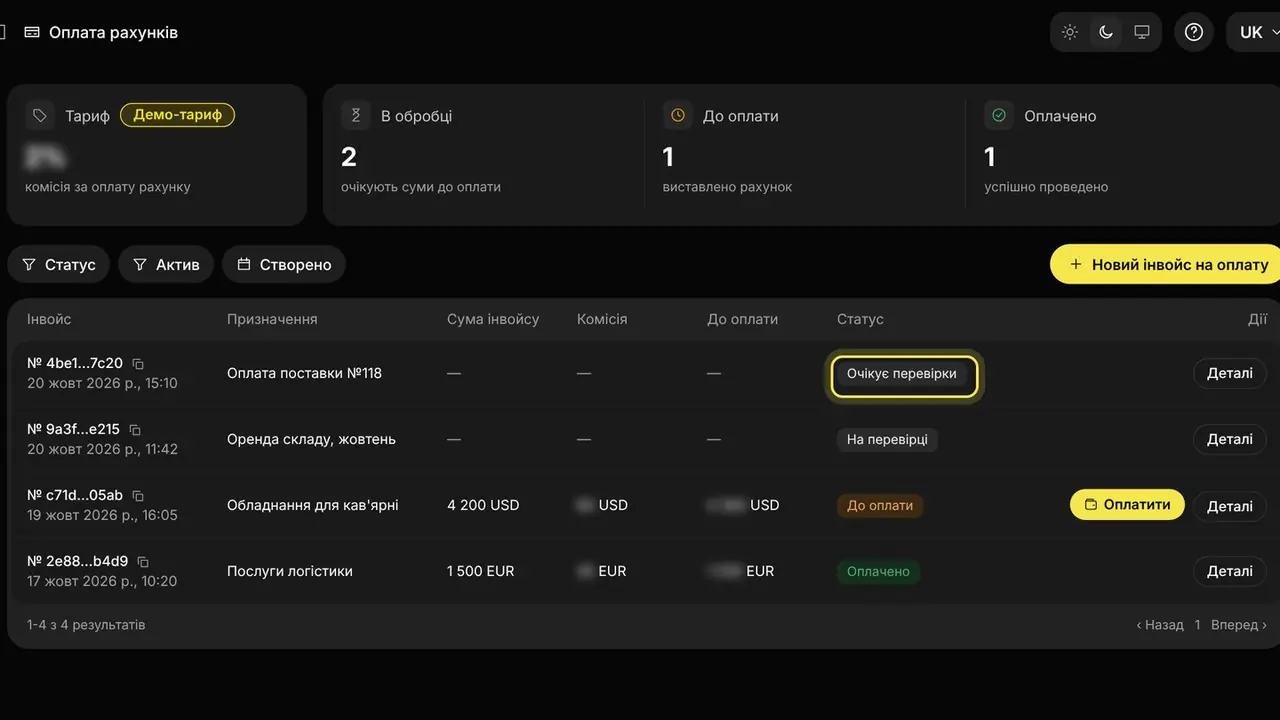Create new invoice with Новий інвойс на оплату
This screenshot has height=720, width=1280.
[1166, 265]
